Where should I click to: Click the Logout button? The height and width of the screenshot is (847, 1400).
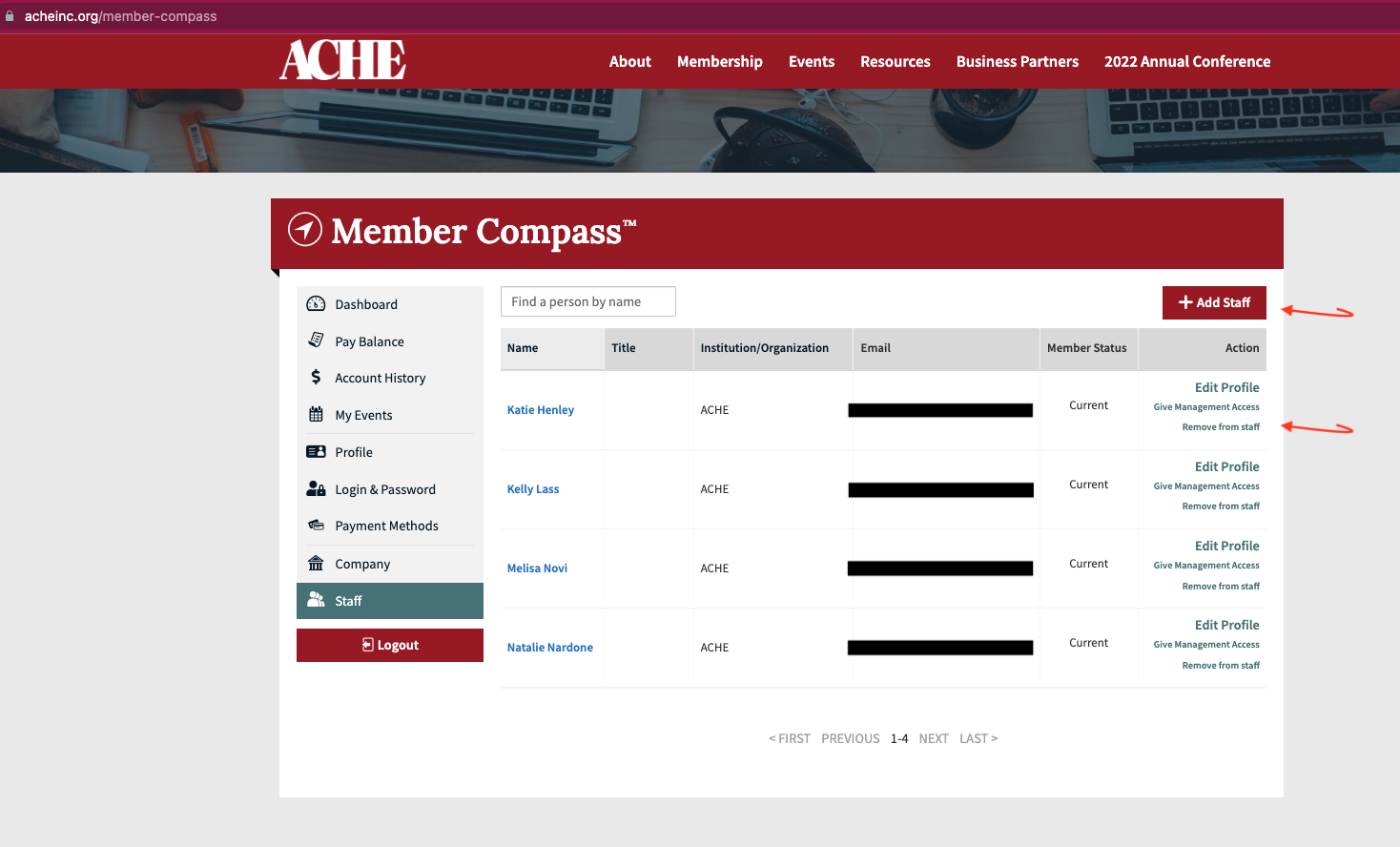(390, 645)
